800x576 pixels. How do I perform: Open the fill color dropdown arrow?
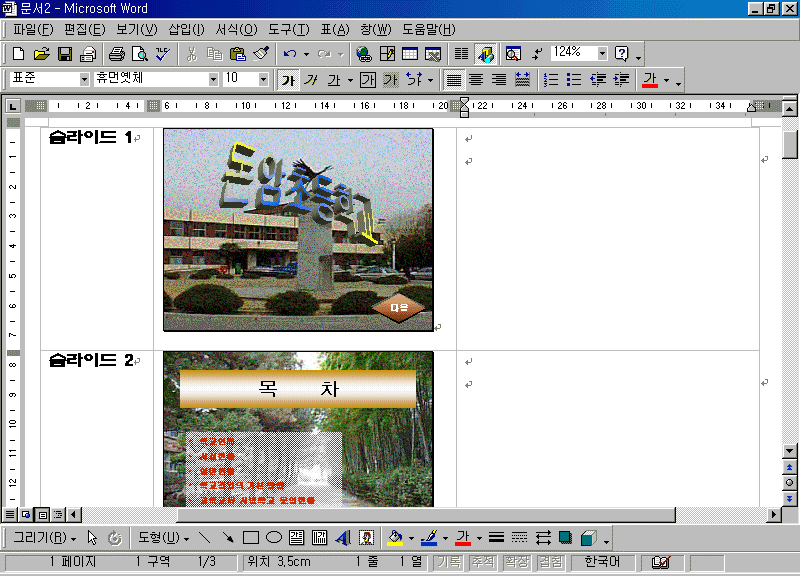tap(411, 538)
